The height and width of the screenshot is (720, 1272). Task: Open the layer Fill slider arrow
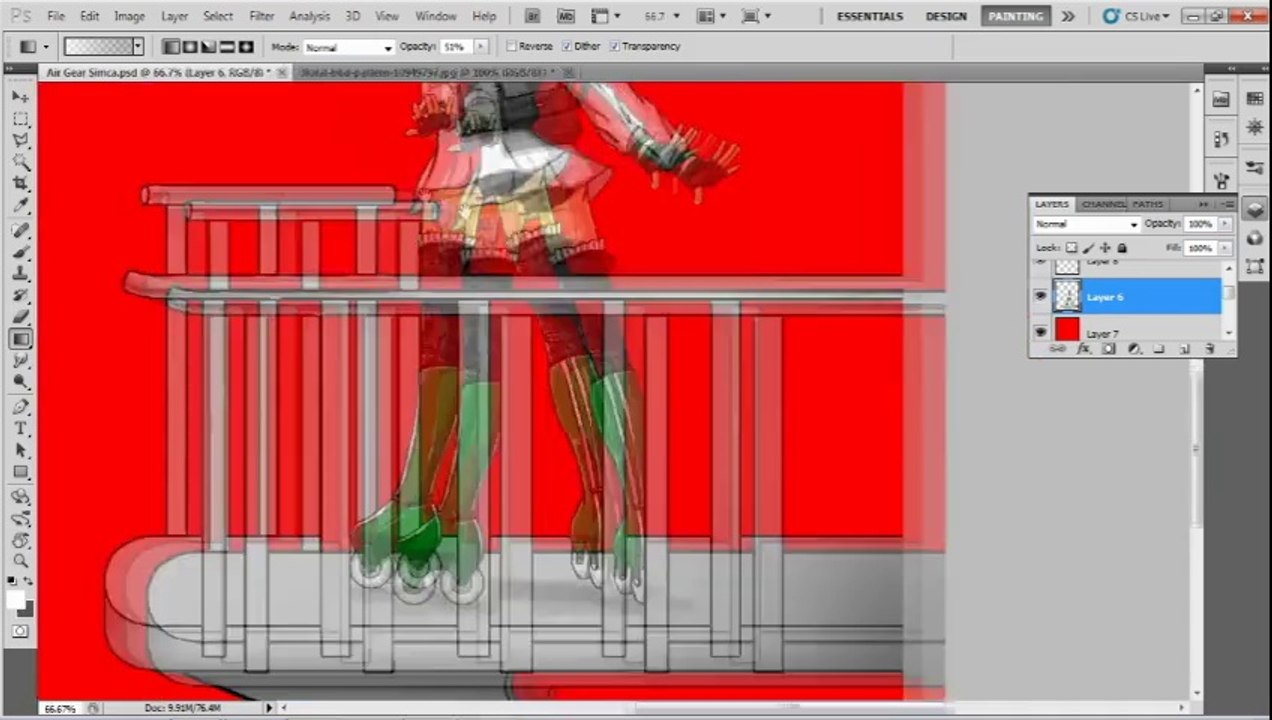click(1225, 248)
